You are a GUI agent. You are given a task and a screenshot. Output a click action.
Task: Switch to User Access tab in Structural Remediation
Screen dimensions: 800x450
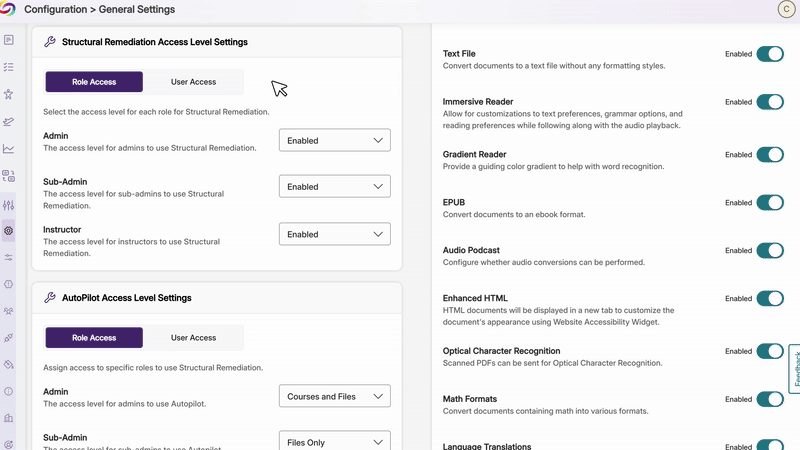(x=194, y=82)
